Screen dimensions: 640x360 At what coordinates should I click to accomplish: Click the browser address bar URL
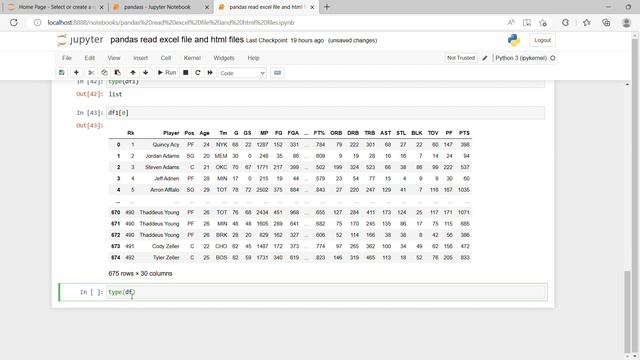click(171, 22)
